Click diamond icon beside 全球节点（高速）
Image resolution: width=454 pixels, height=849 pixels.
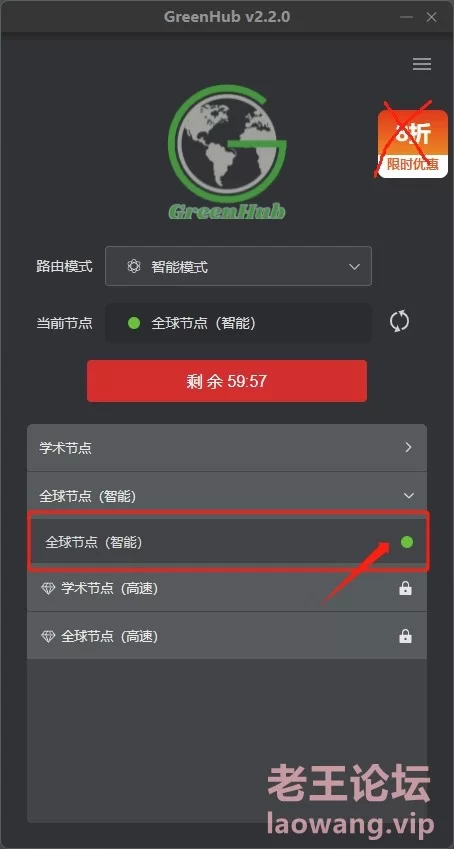click(48, 636)
